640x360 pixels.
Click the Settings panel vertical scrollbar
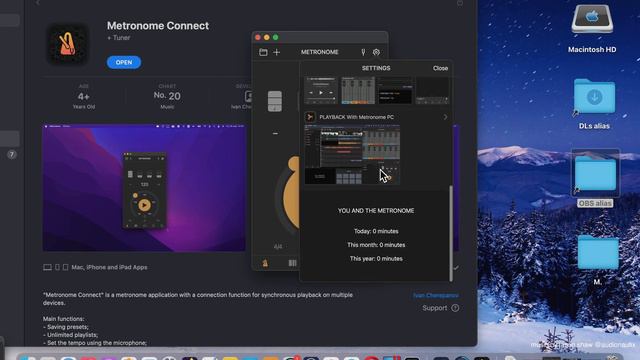(x=451, y=233)
